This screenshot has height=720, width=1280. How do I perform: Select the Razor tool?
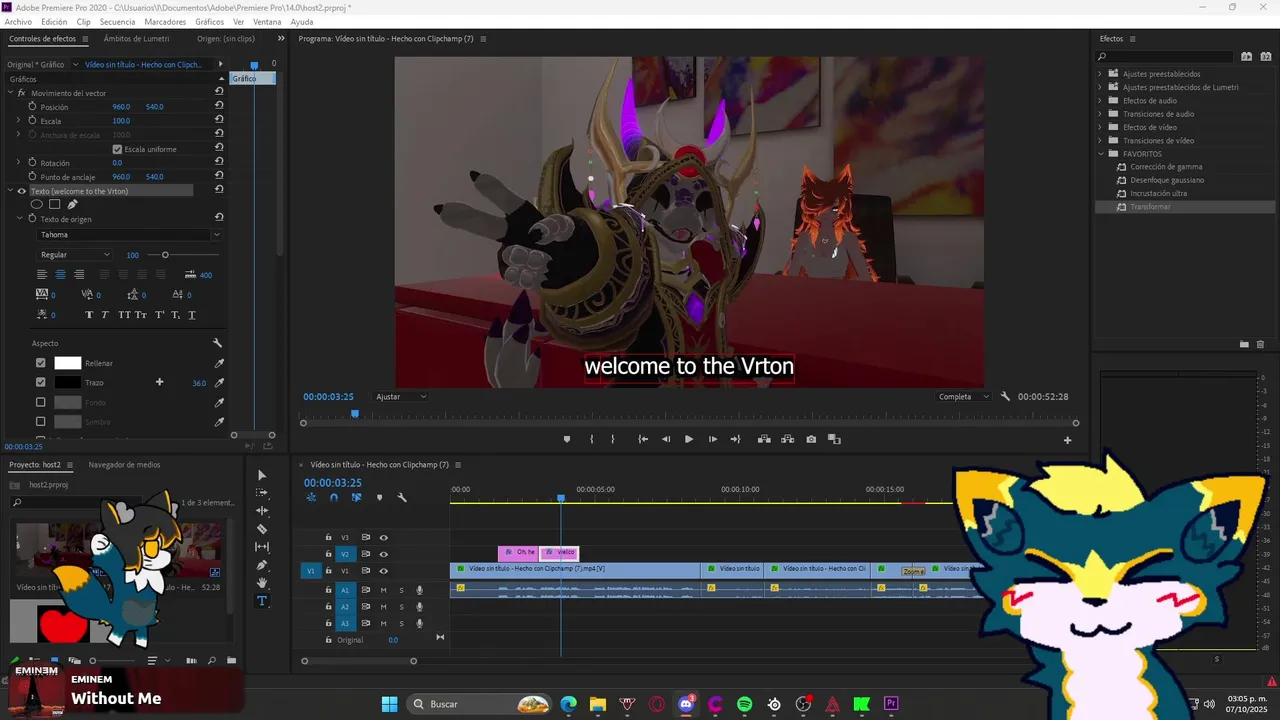coord(262,529)
